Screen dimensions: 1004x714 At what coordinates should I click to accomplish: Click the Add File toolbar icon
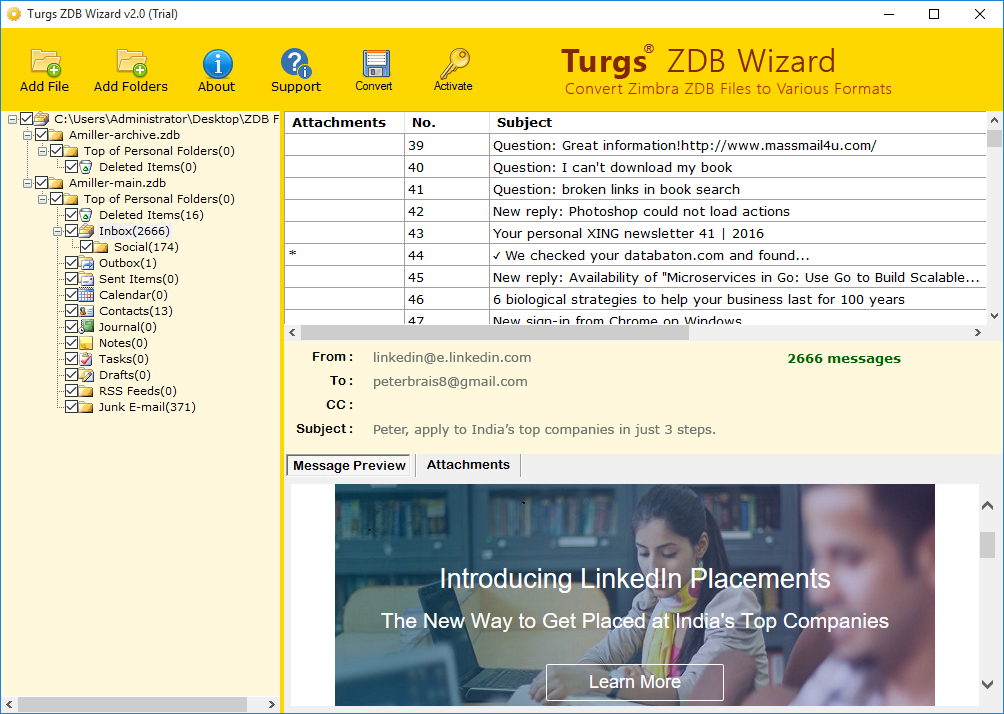coord(45,62)
